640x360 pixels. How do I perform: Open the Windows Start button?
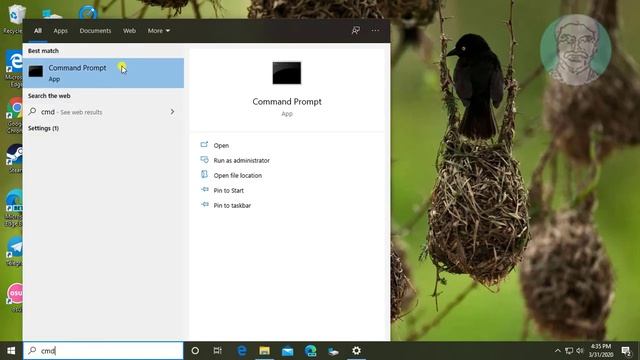(x=11, y=351)
